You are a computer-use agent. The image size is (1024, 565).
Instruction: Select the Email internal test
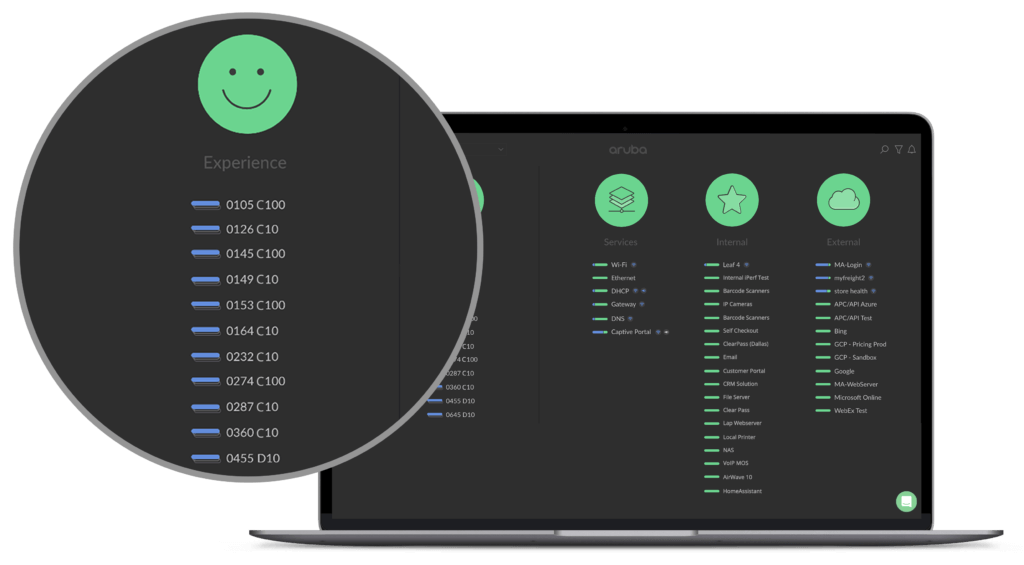(721, 357)
